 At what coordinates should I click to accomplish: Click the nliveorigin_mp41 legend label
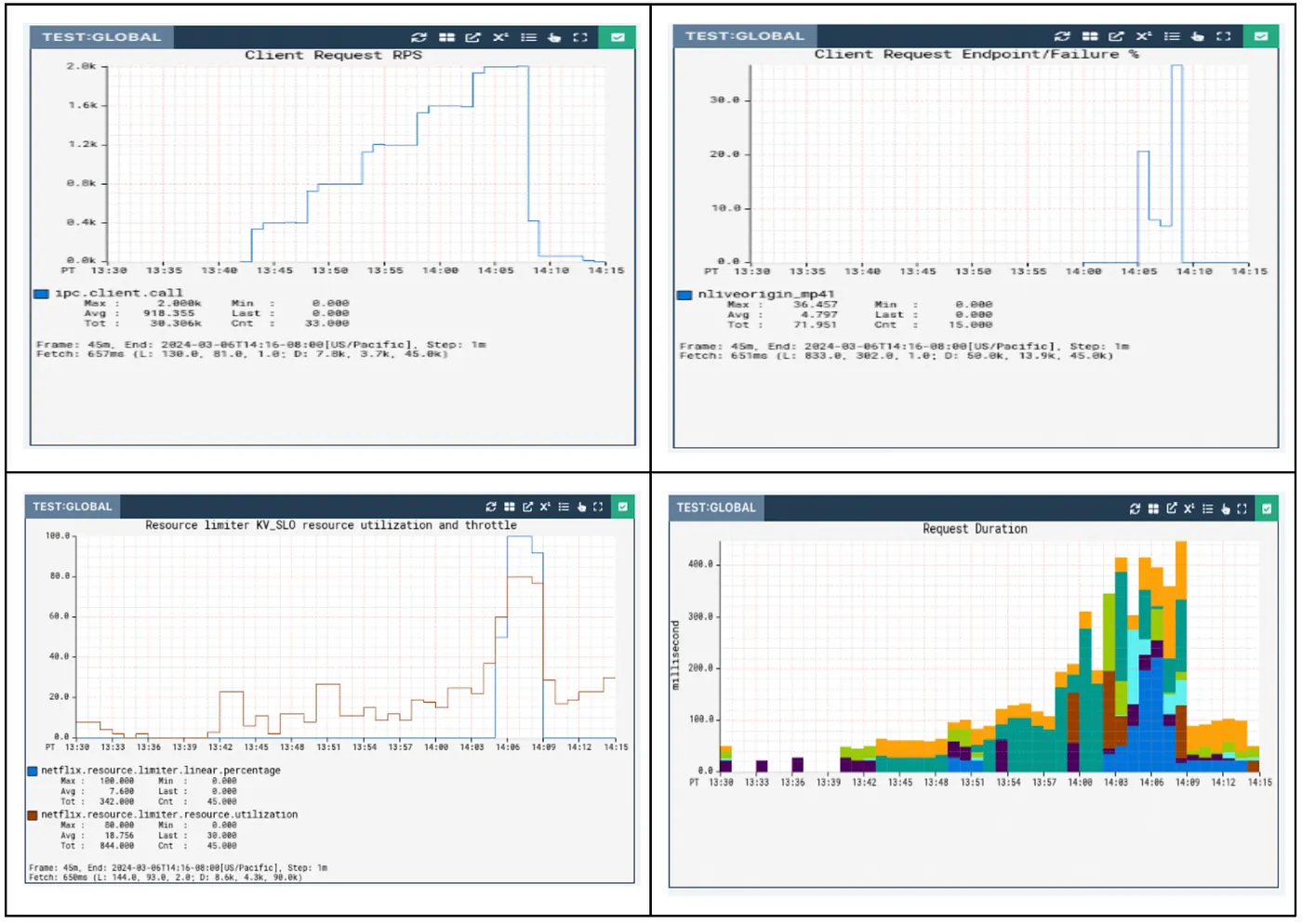pyautogui.click(x=766, y=294)
